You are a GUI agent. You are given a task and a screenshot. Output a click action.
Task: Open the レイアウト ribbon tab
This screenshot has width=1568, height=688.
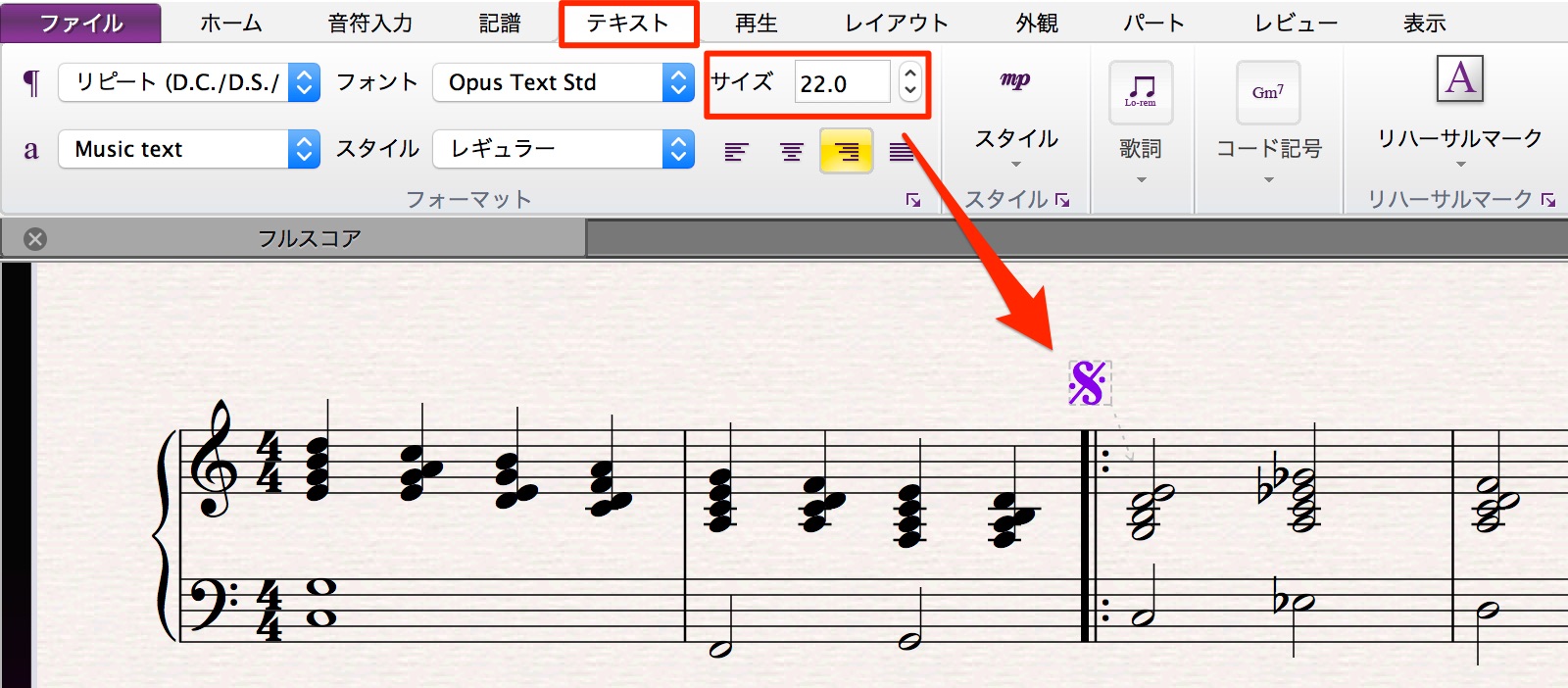[897, 23]
